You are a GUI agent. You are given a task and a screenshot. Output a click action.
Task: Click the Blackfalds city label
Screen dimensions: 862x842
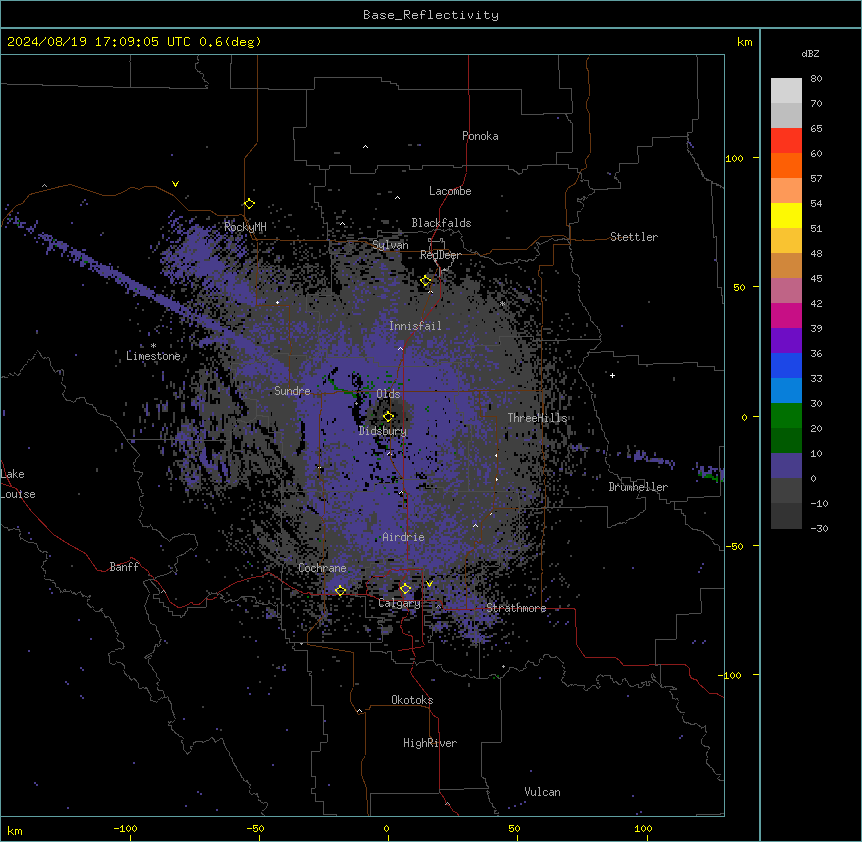coord(441,223)
